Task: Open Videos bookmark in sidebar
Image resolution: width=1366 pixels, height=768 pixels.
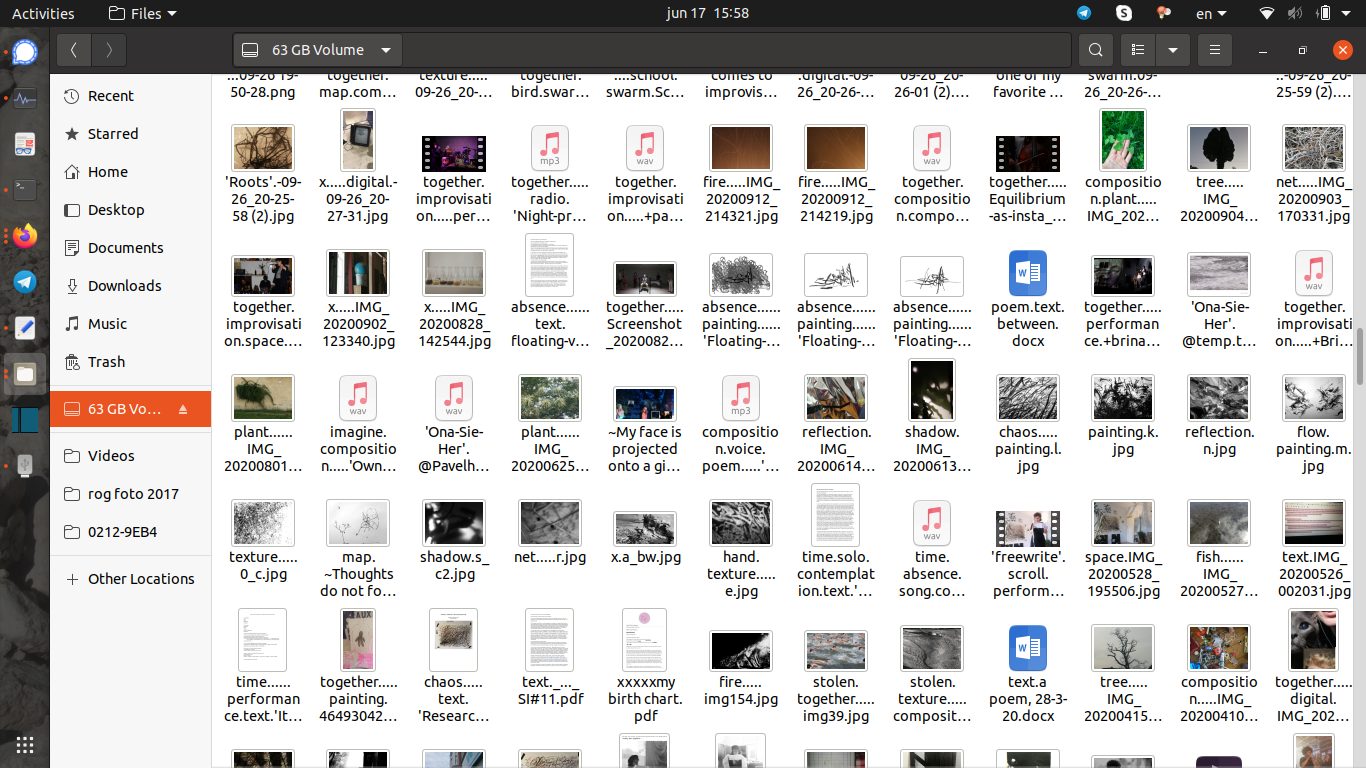Action: 131,456
